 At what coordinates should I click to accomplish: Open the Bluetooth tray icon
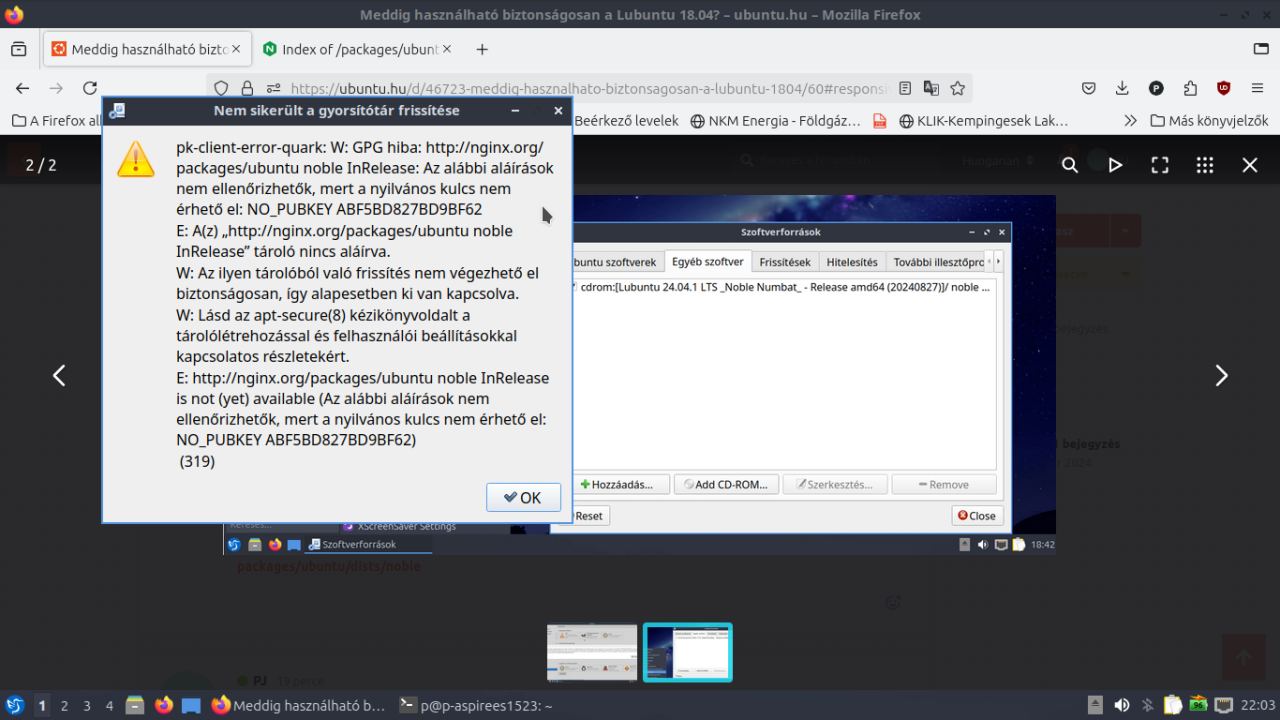click(x=1148, y=705)
